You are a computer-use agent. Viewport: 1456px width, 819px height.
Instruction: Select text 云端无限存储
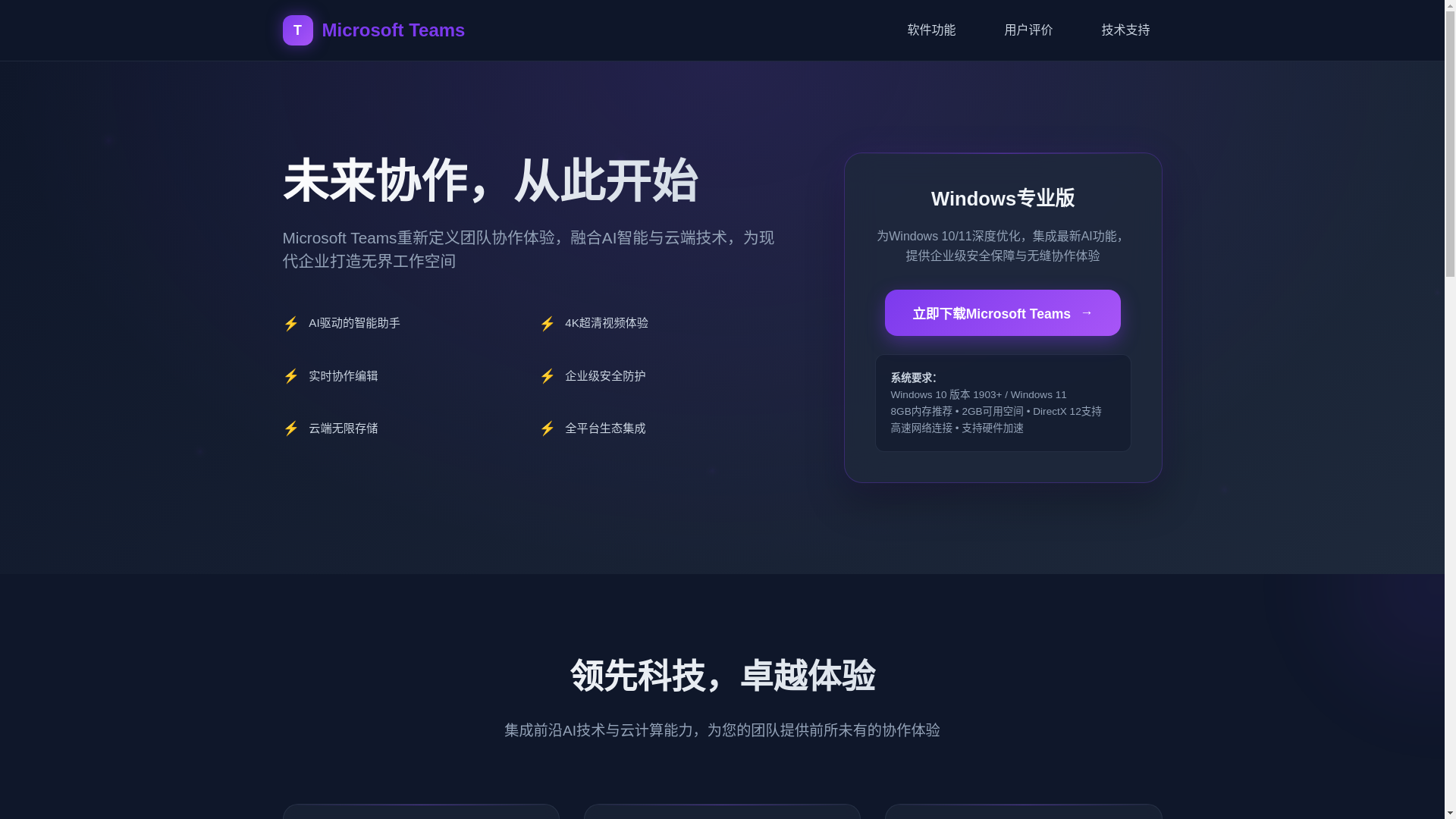pyautogui.click(x=343, y=428)
